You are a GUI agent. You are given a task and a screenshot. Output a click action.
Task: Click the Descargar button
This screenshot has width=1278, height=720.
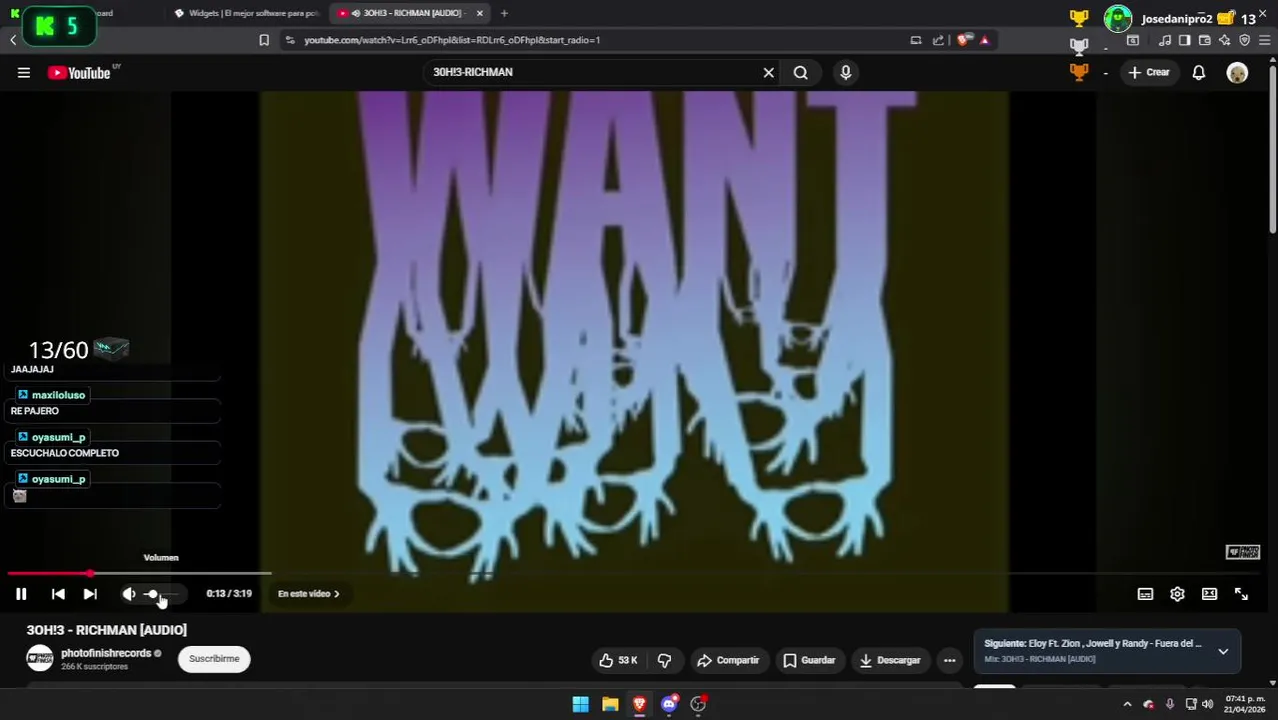[x=889, y=660]
